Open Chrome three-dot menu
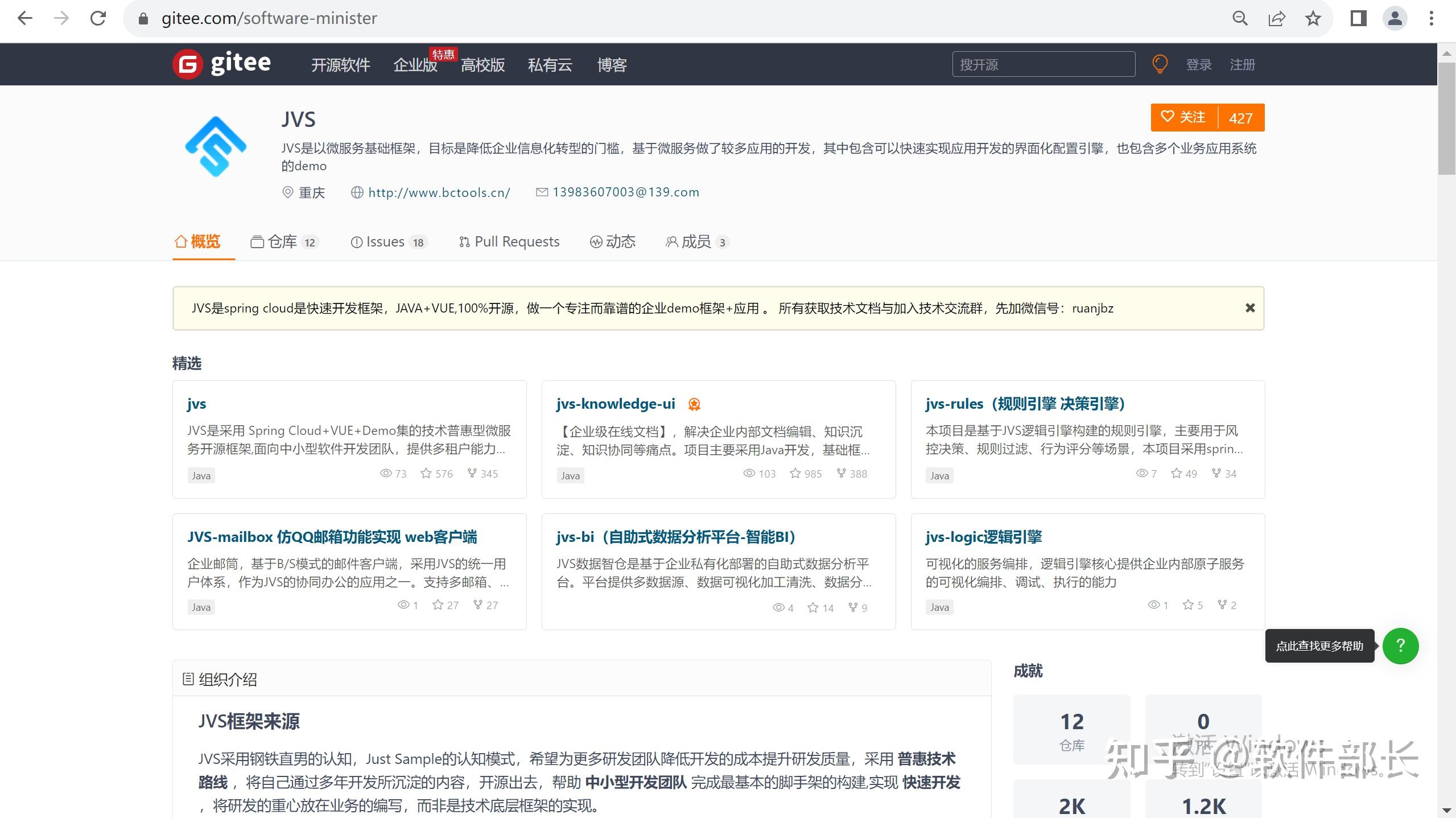This screenshot has height=818, width=1456. 1432,18
